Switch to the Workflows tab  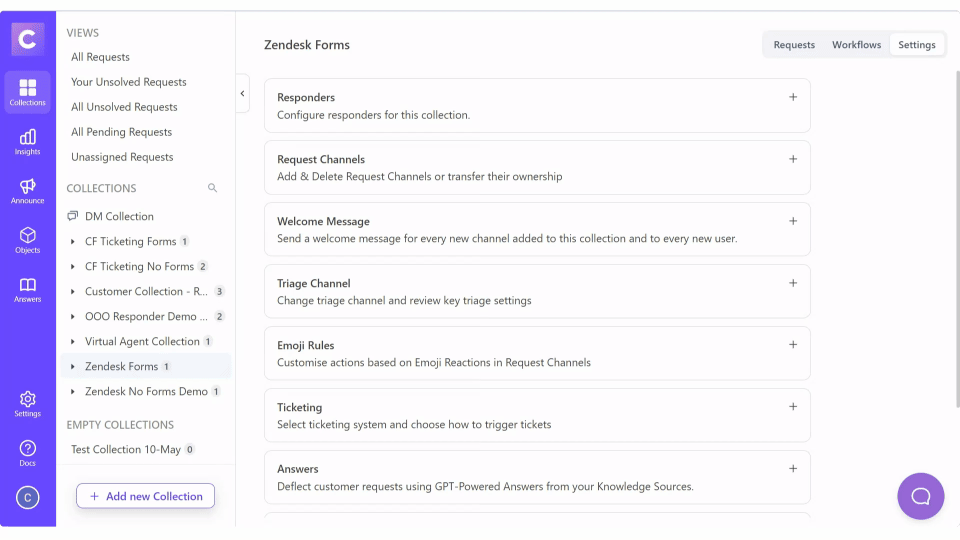point(856,45)
